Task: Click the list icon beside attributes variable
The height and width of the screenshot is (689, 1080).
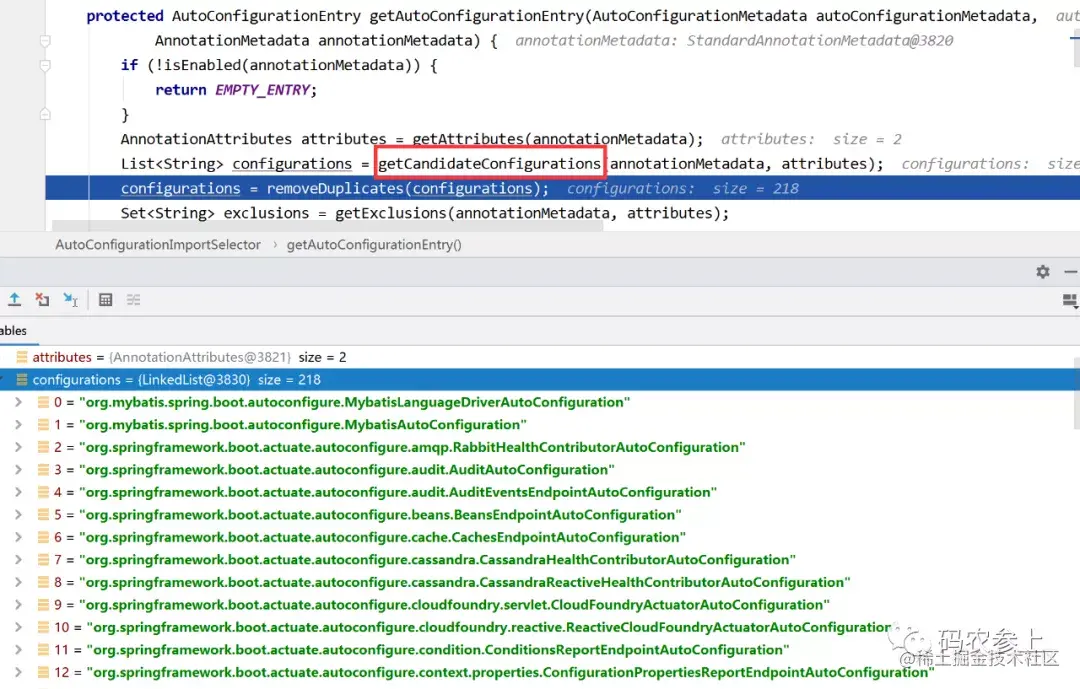Action: (x=22, y=357)
